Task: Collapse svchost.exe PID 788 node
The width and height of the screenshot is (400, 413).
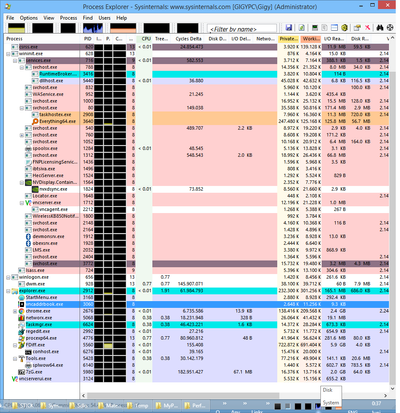Action: [22, 67]
